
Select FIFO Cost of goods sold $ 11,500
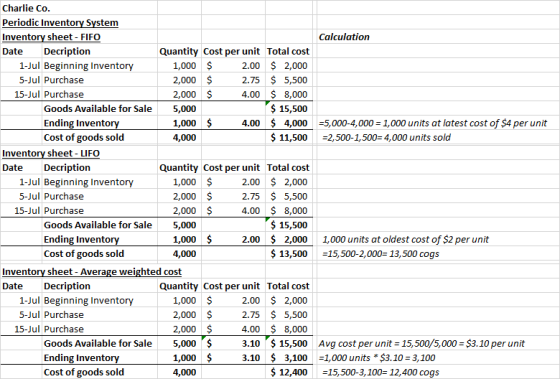(x=289, y=138)
